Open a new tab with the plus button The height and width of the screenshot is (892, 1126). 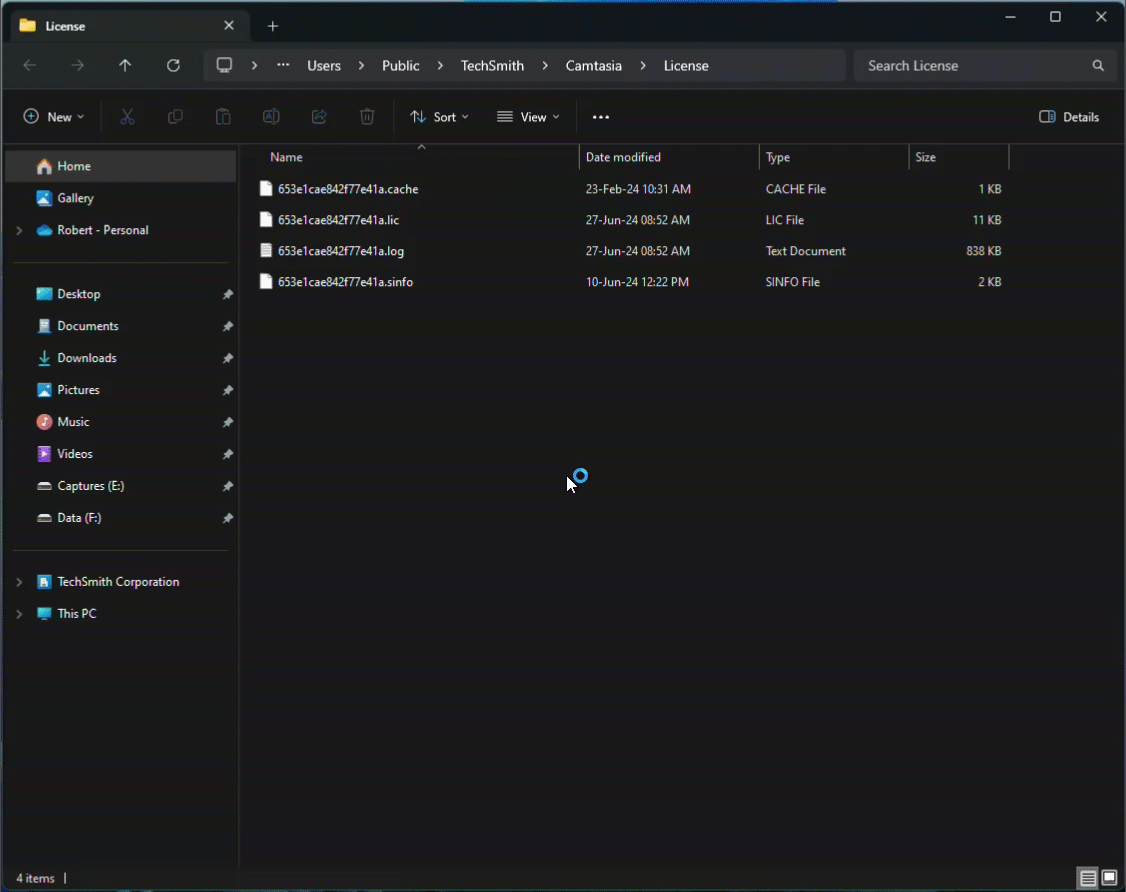click(x=272, y=26)
